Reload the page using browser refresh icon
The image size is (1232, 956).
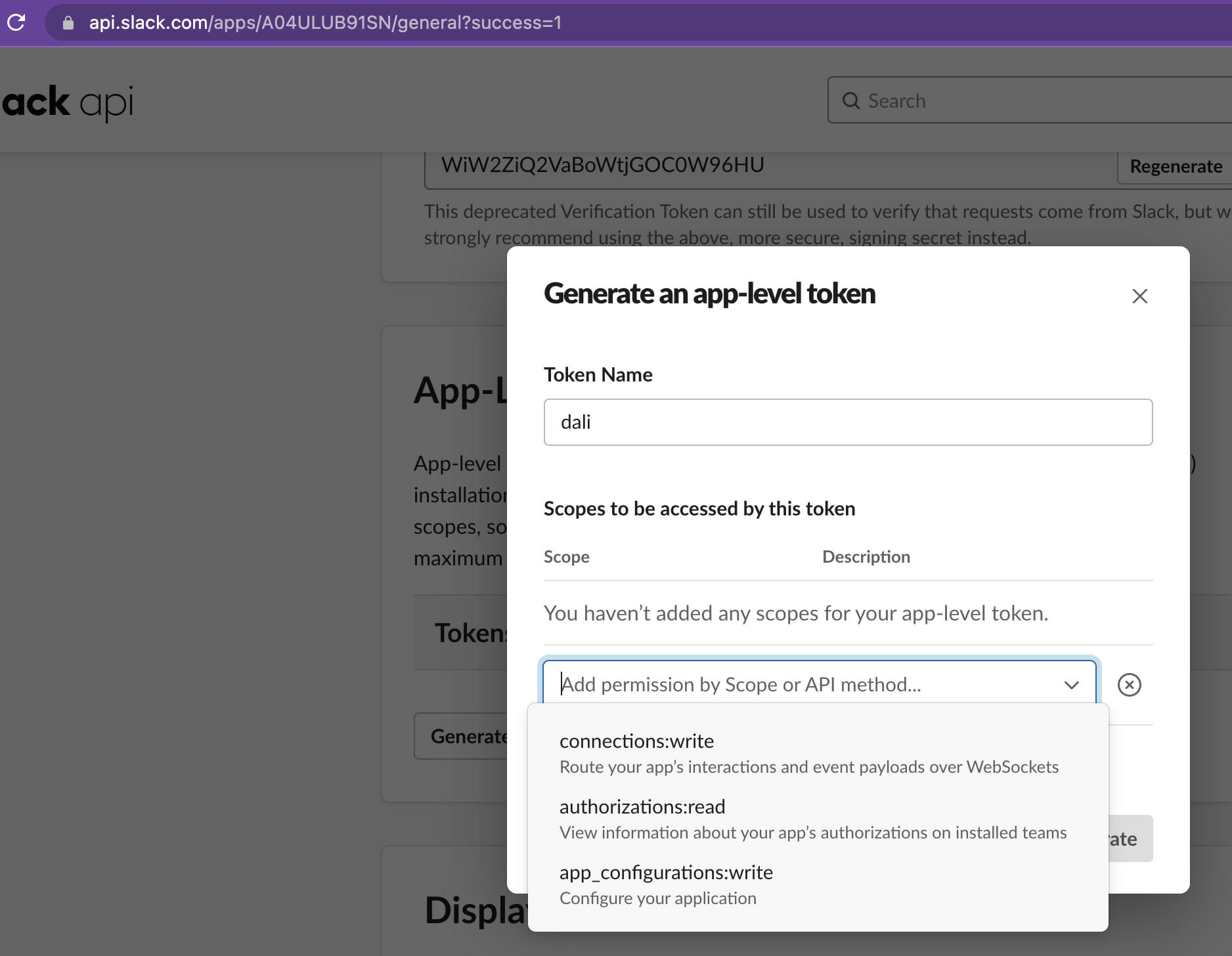pyautogui.click(x=16, y=22)
